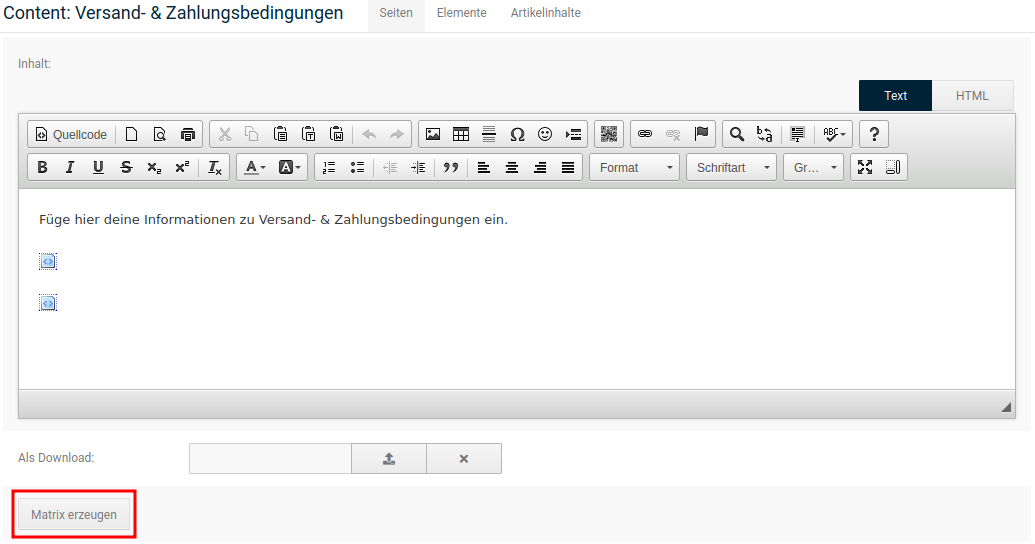Open the special character Omega picker
The width and height of the screenshot is (1035, 544).
(517, 135)
